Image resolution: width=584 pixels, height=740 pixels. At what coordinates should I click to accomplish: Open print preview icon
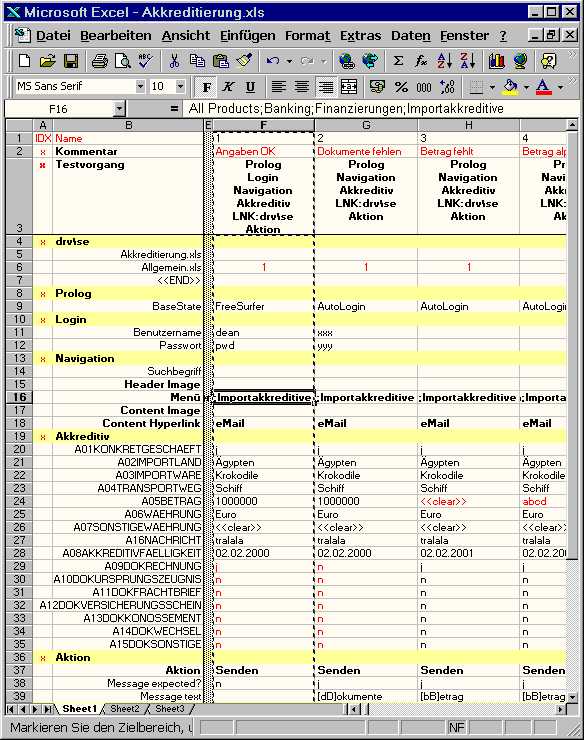point(123,61)
